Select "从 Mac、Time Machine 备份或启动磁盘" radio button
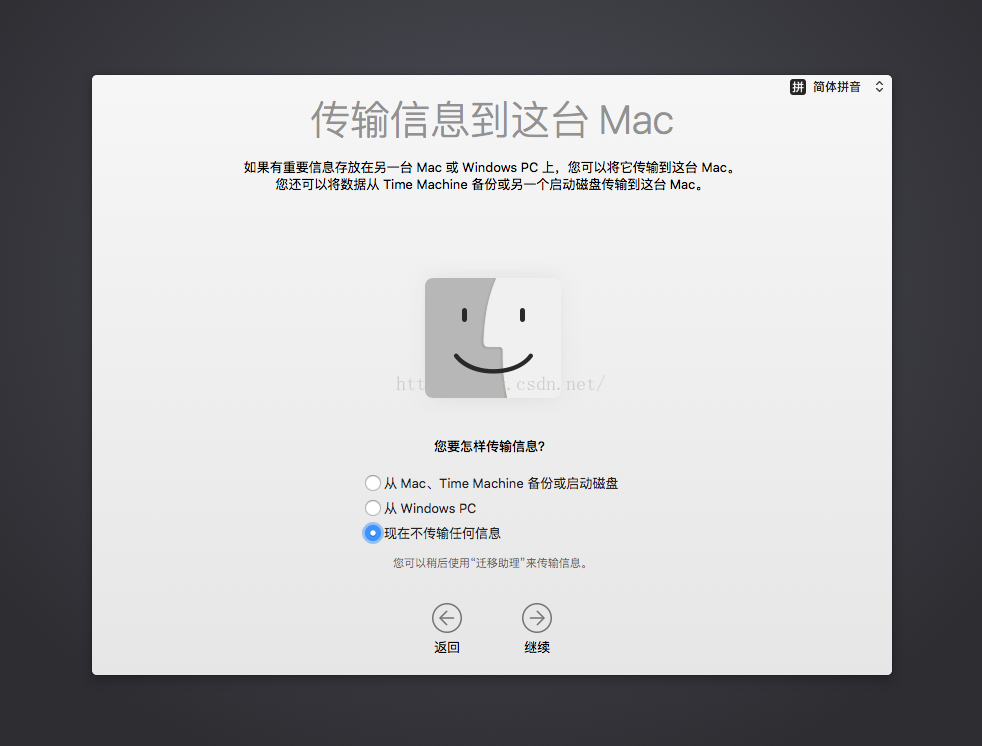 [x=373, y=483]
